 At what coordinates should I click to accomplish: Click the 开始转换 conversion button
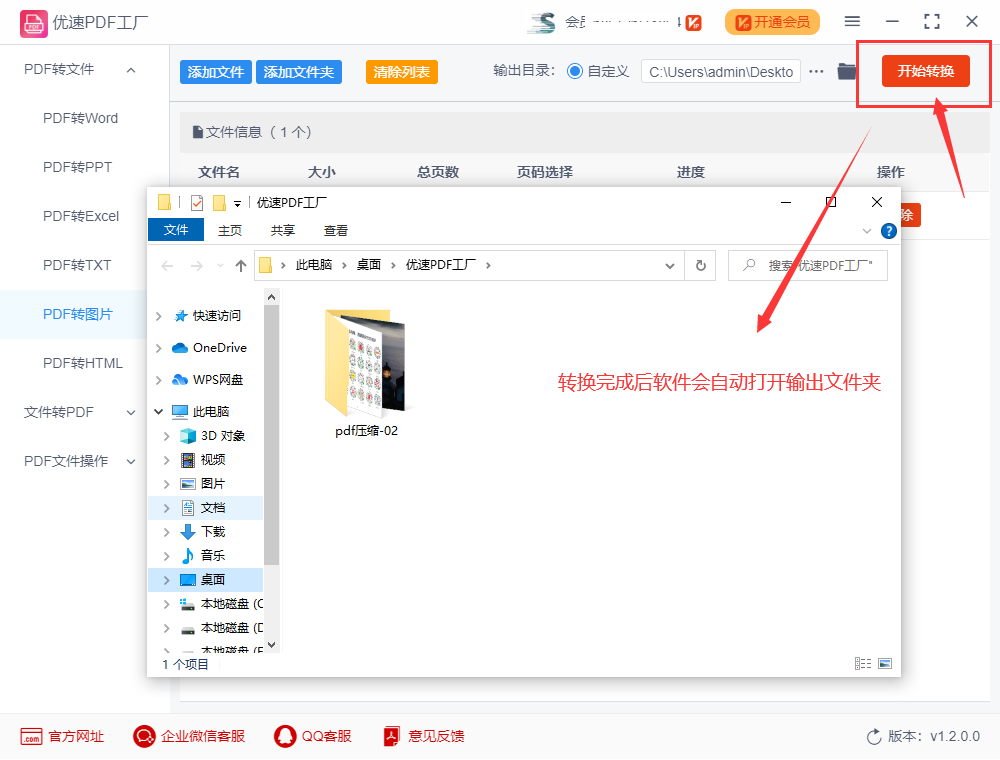coord(924,71)
